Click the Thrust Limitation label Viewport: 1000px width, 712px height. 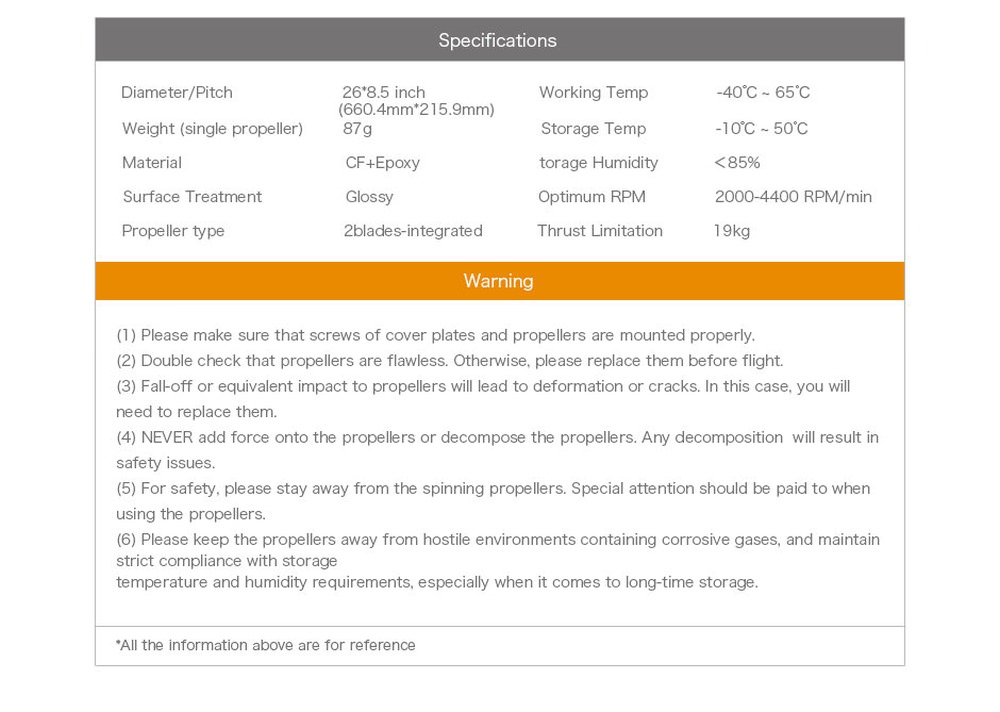pyautogui.click(x=600, y=231)
